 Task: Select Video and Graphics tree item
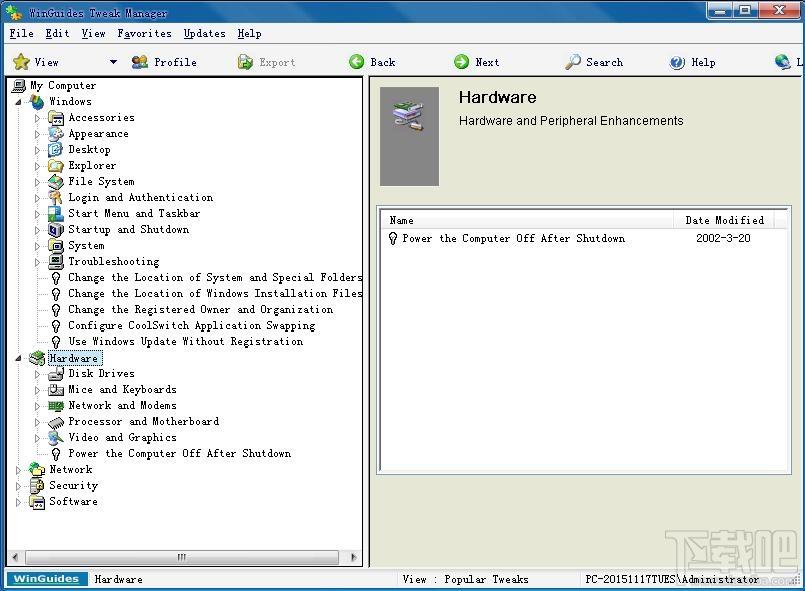(122, 438)
